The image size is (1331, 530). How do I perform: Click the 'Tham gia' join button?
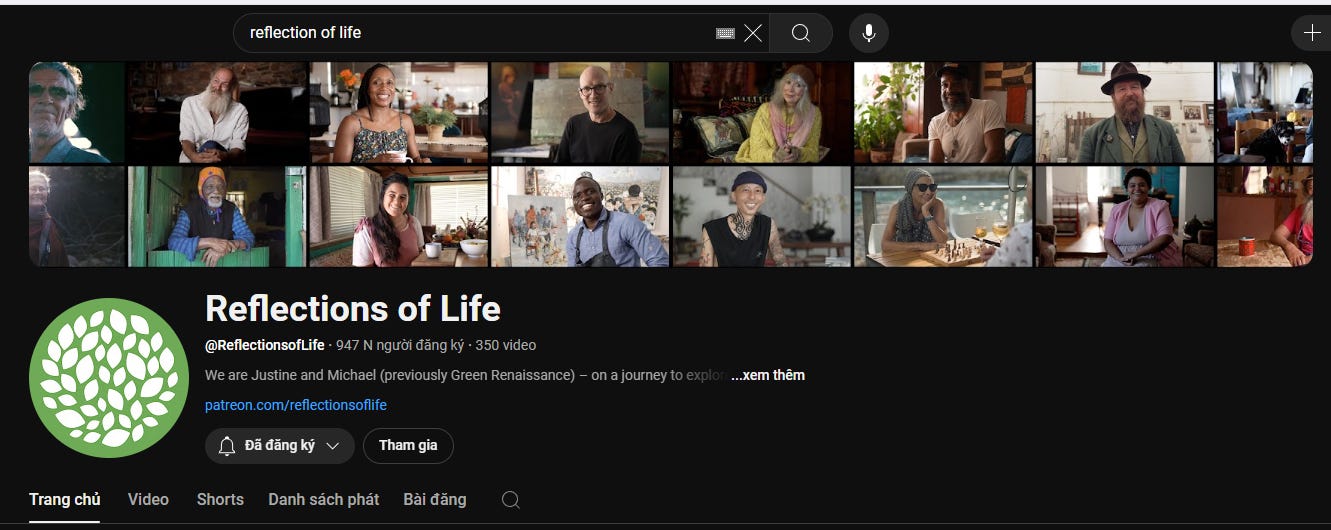(408, 446)
